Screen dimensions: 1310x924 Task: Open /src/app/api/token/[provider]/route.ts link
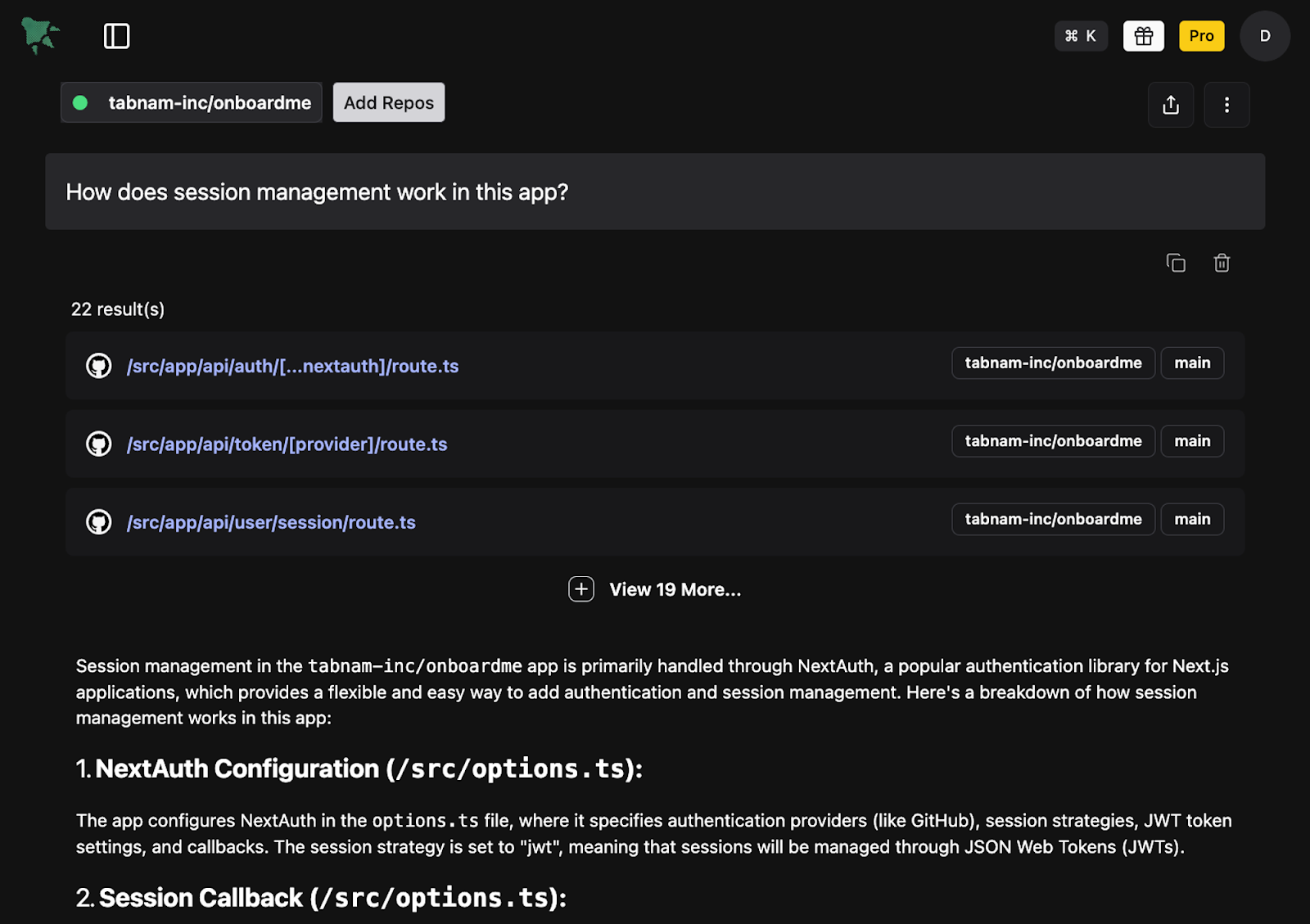coord(287,444)
